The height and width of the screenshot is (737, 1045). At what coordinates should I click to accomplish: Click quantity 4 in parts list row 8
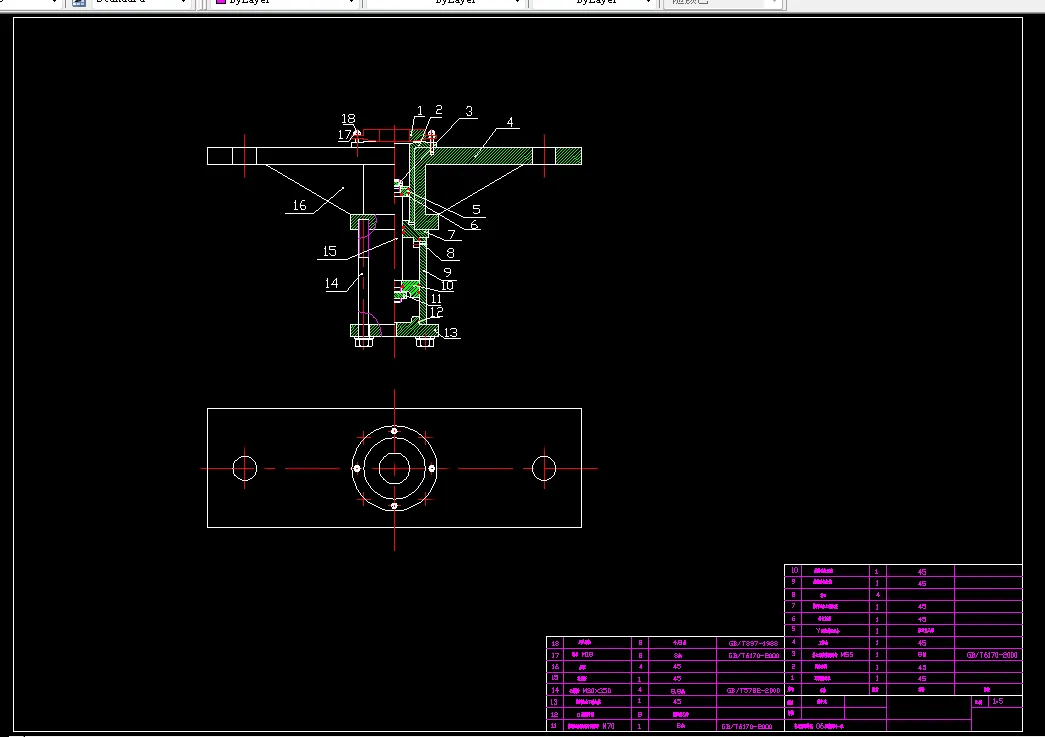click(878, 594)
